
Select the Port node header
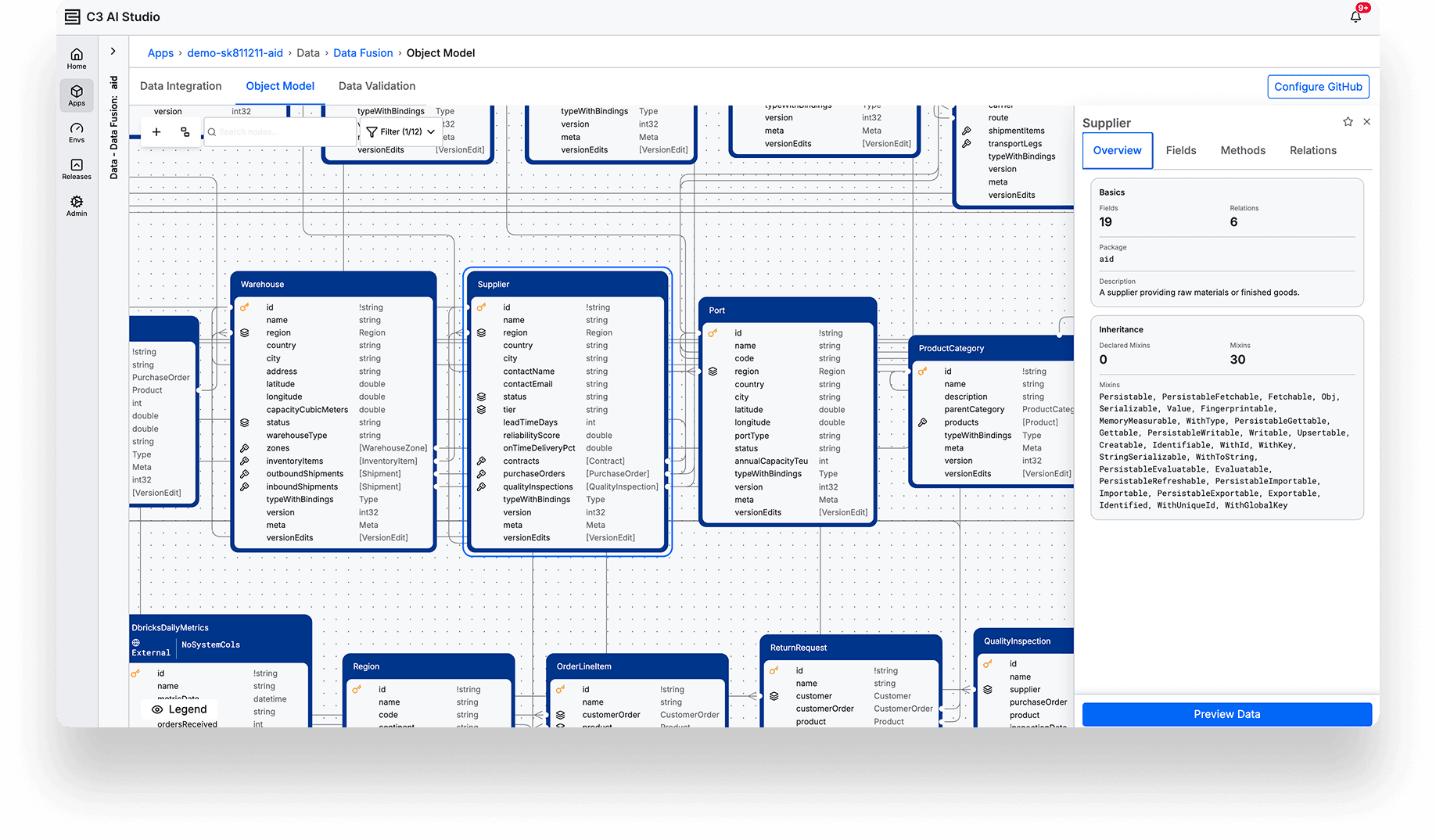coord(788,310)
